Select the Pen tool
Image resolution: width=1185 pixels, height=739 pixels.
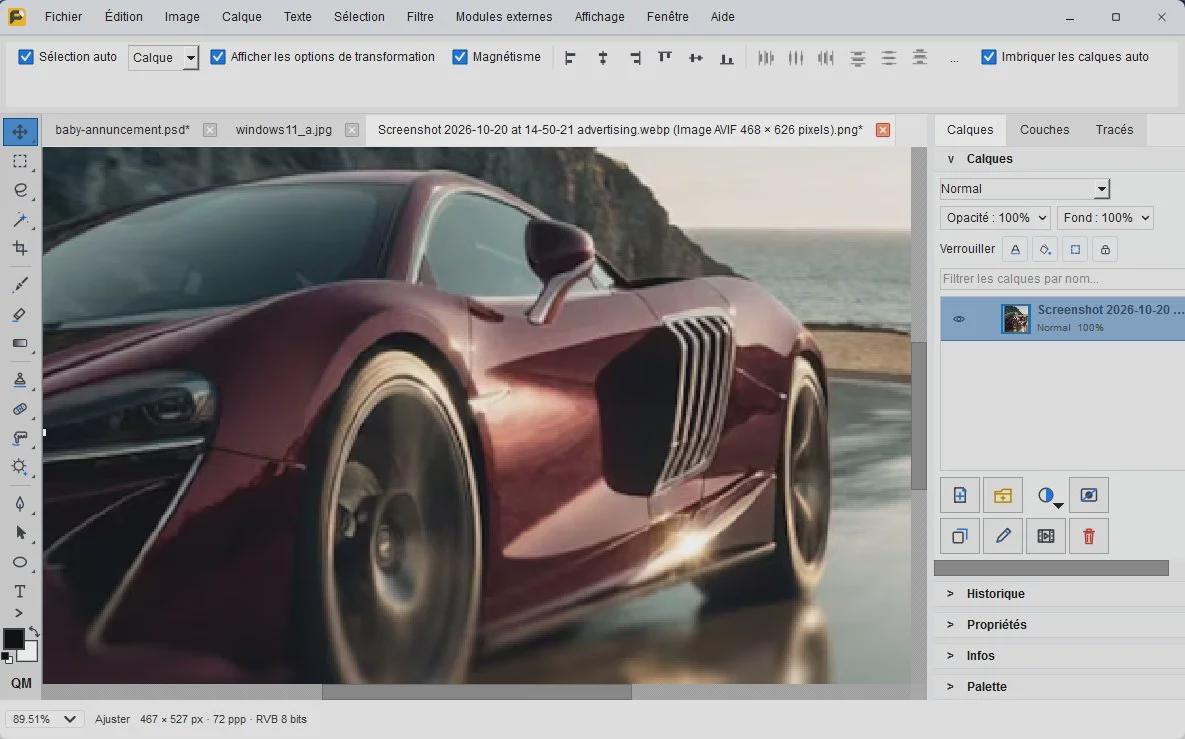point(20,503)
